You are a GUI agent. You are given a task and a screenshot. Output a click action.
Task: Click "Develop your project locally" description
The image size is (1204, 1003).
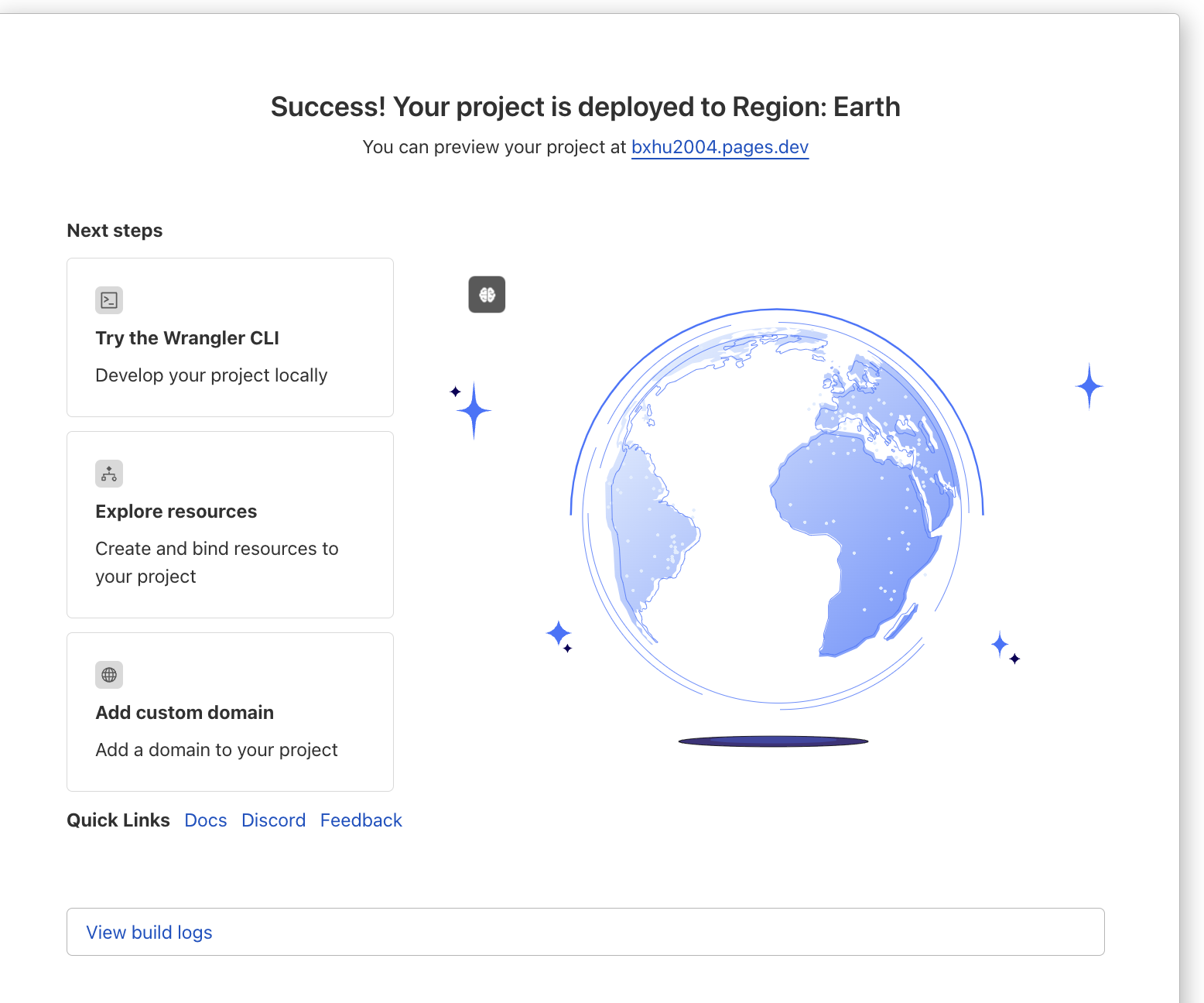click(211, 375)
